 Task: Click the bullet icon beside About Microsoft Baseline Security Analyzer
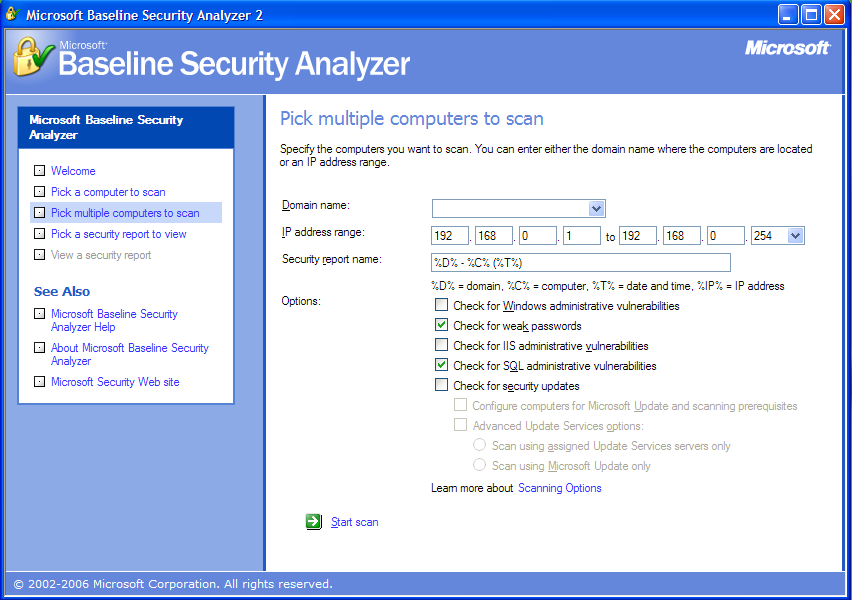point(39,347)
